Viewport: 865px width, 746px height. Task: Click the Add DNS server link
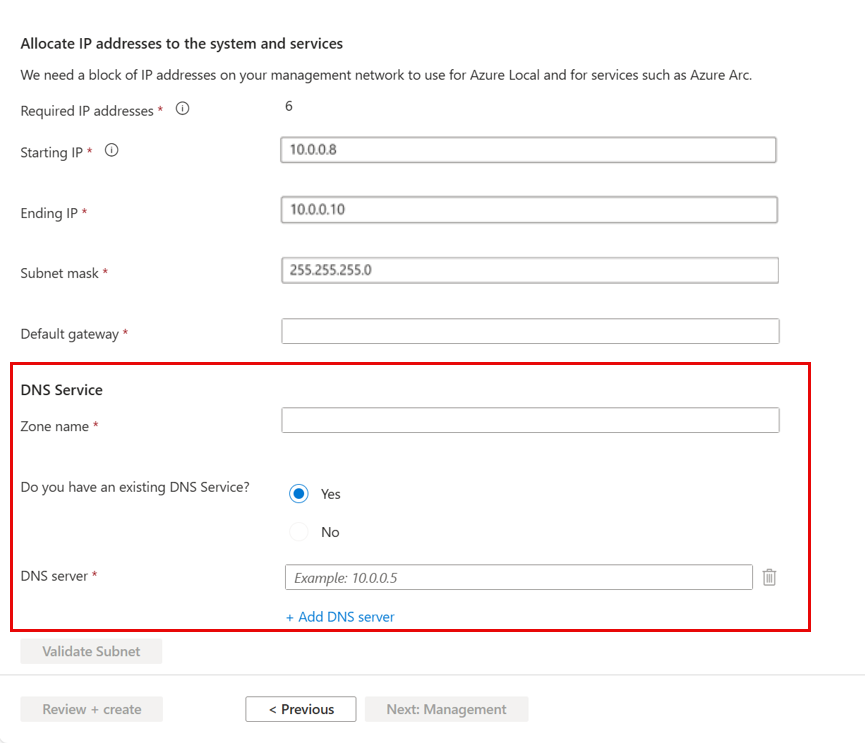340,617
